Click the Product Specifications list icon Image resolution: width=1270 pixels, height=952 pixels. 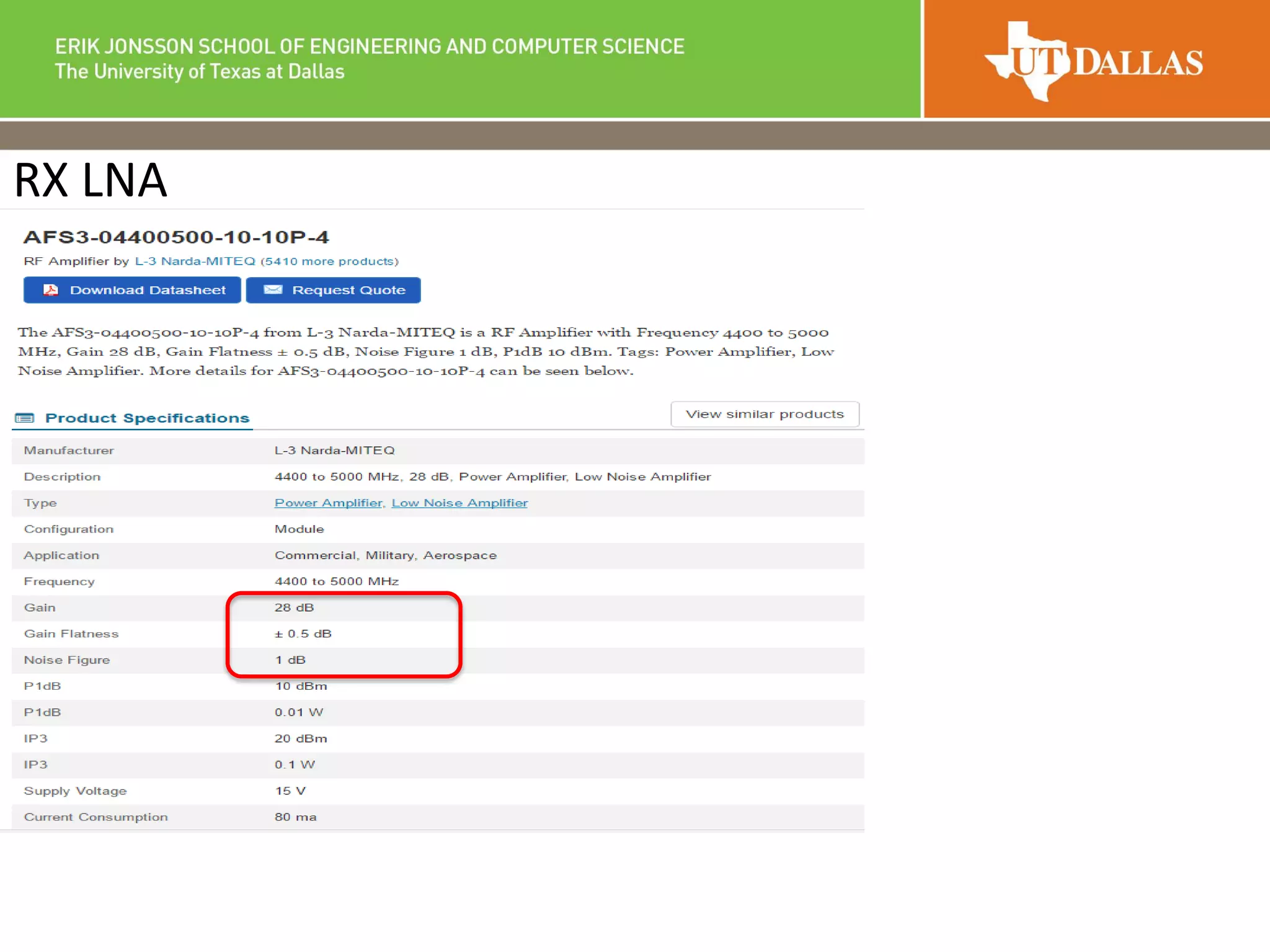point(25,418)
